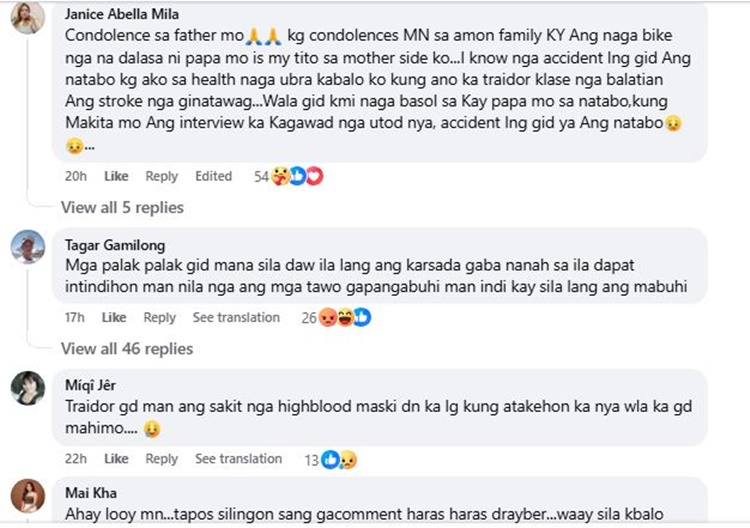View reaction emojis on Janice's comment
This screenshot has width=750, height=528.
pyautogui.click(x=298, y=176)
